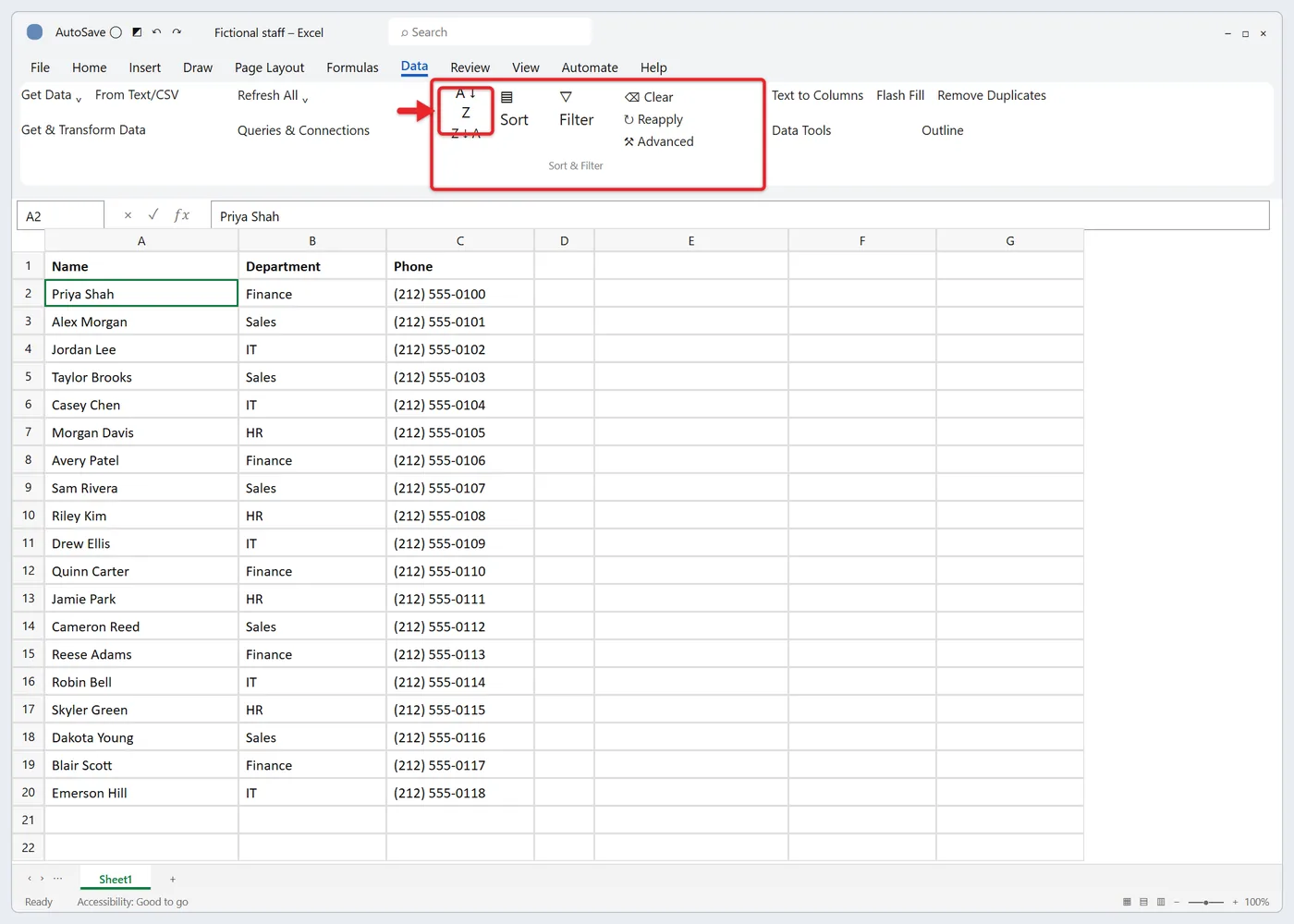Click the zoom out minus icon
1294x924 pixels.
[x=1177, y=902]
